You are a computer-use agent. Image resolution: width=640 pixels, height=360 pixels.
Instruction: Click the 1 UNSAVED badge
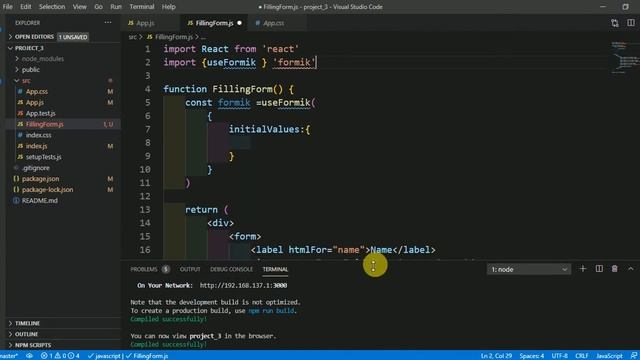[73, 37]
